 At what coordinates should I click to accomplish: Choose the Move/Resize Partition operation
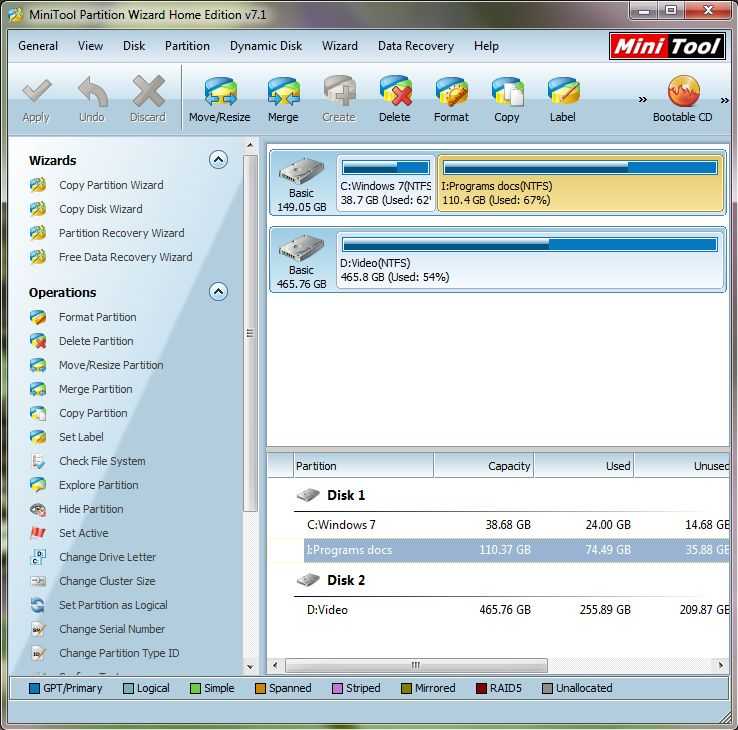pos(111,365)
